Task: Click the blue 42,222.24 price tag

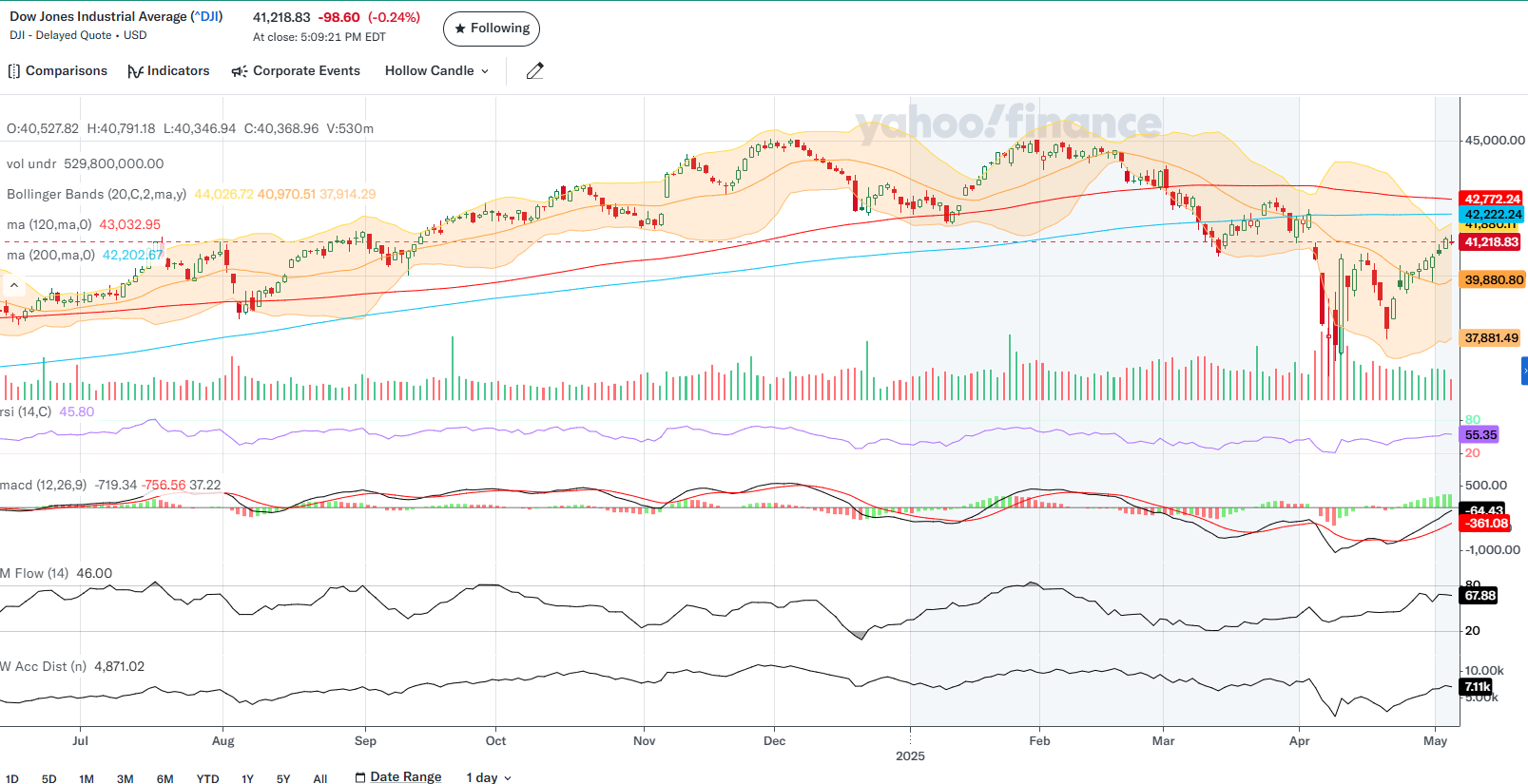Action: [x=1492, y=214]
